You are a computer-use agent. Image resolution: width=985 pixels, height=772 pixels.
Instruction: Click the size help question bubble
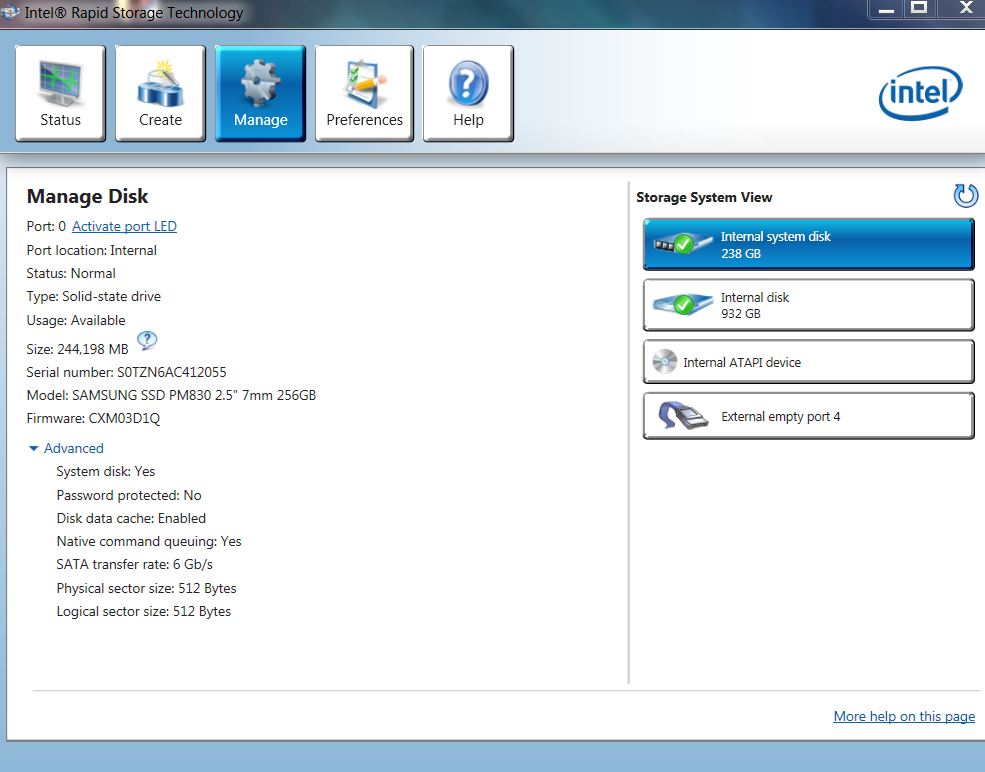[x=147, y=341]
